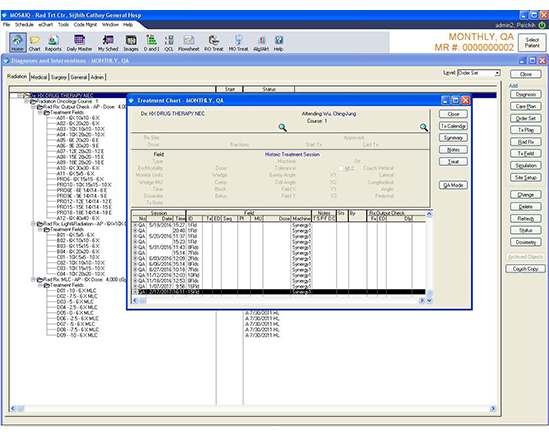This screenshot has width=549, height=437.
Task: Open the File menu
Action: point(6,25)
